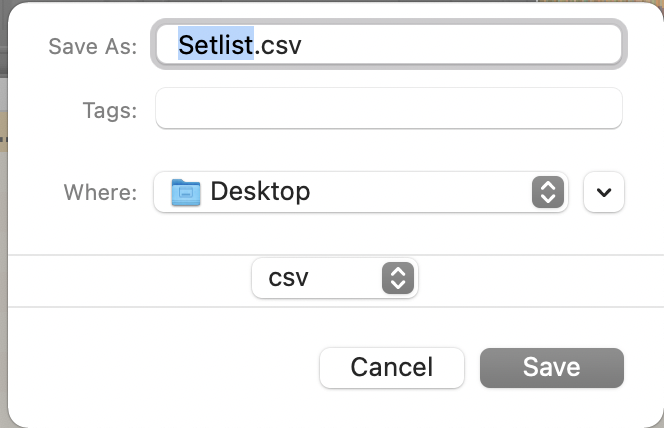Open the Where location dropdown

pos(360,192)
